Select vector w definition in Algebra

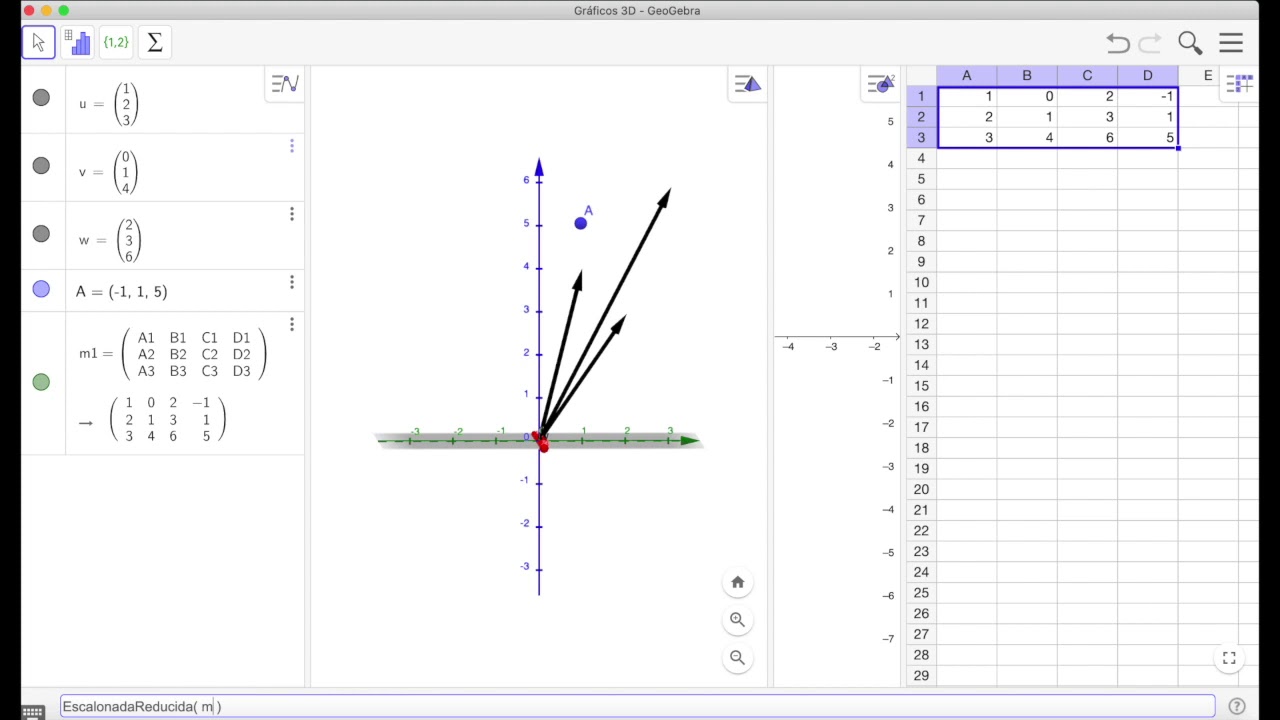click(x=110, y=240)
